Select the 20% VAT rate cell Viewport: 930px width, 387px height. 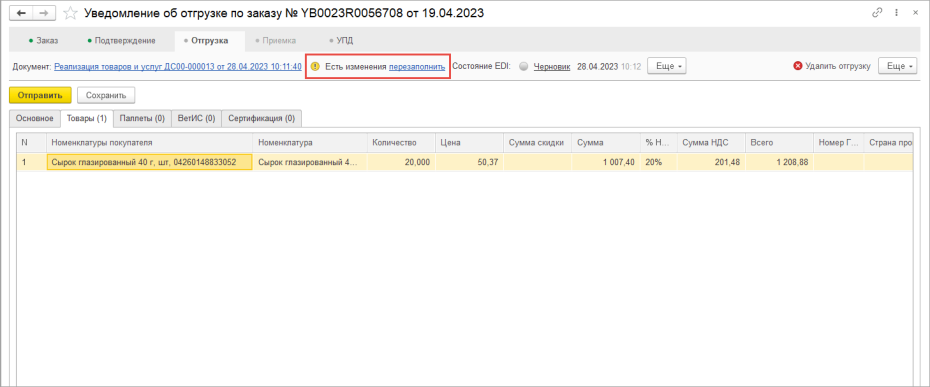(659, 162)
